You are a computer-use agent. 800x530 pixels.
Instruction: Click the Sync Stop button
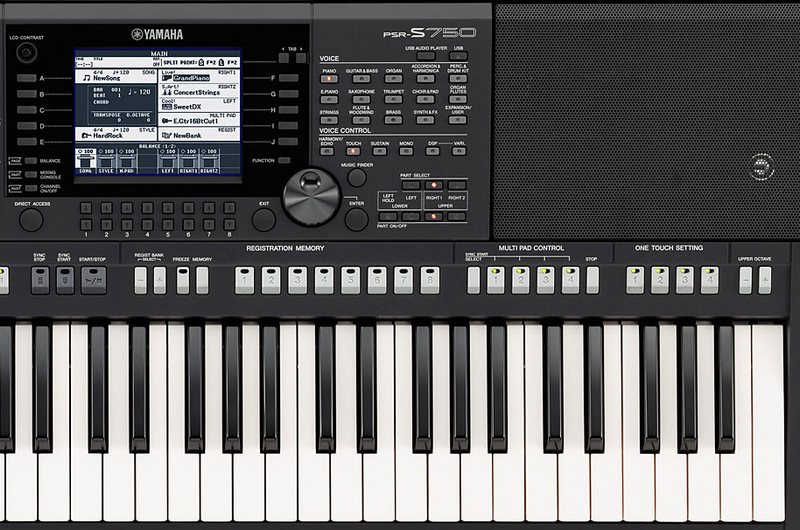(40, 281)
